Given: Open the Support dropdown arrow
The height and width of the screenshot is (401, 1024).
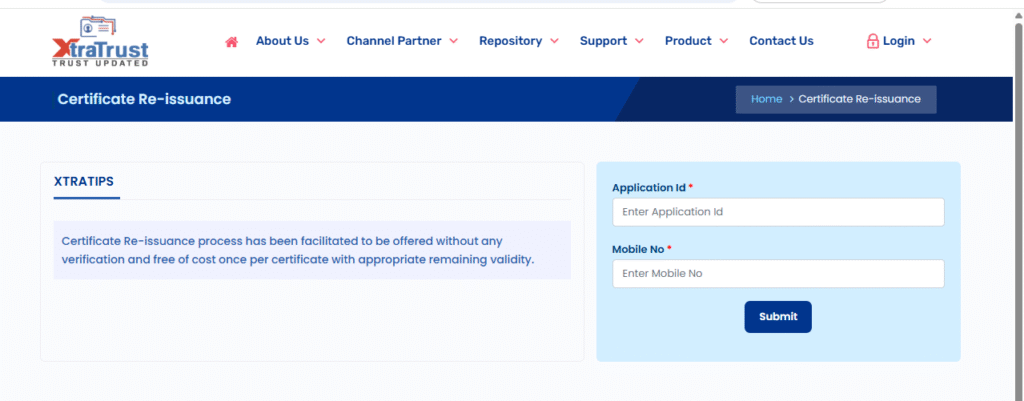Looking at the screenshot, I should pos(639,41).
